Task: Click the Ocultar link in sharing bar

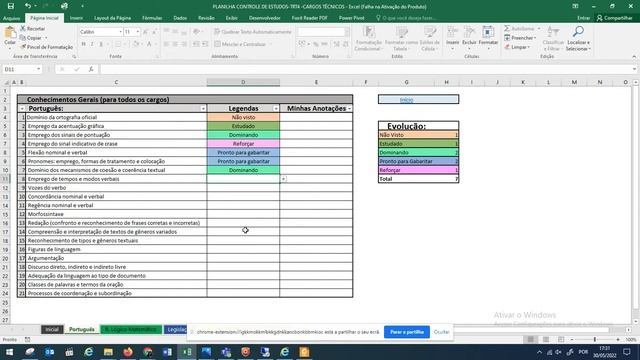Action: tap(441, 332)
